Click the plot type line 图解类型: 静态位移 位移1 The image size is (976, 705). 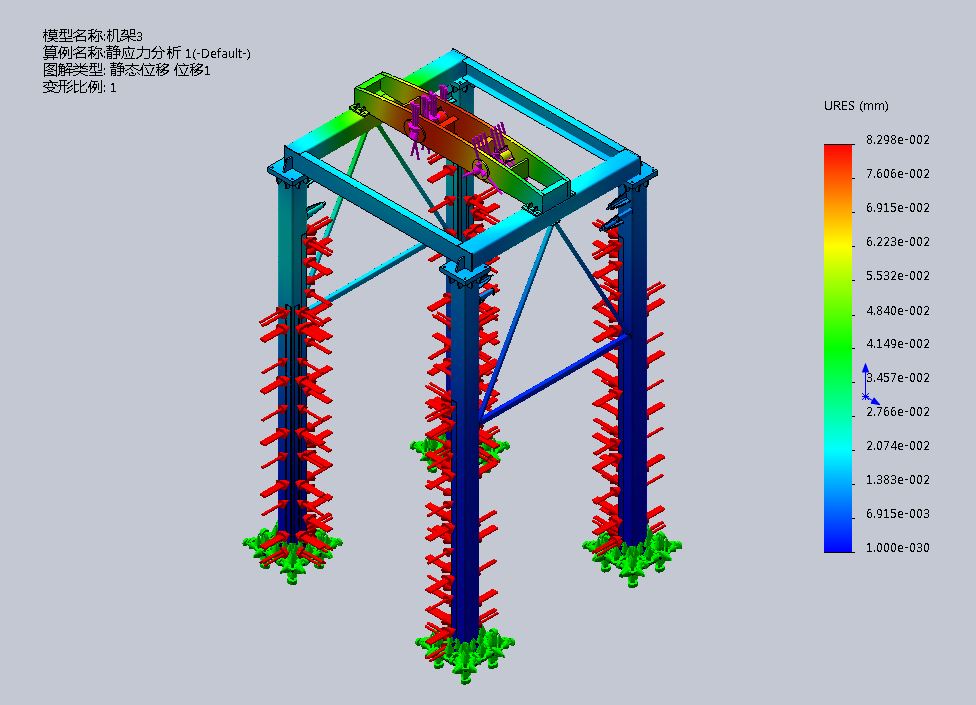(126, 70)
